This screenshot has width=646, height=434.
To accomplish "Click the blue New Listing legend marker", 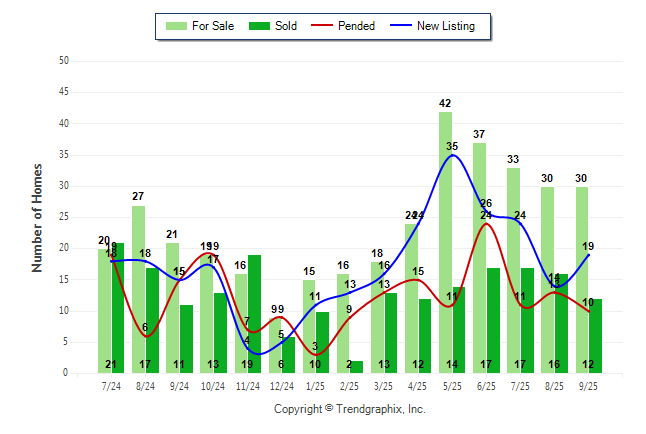I will 402,26.
